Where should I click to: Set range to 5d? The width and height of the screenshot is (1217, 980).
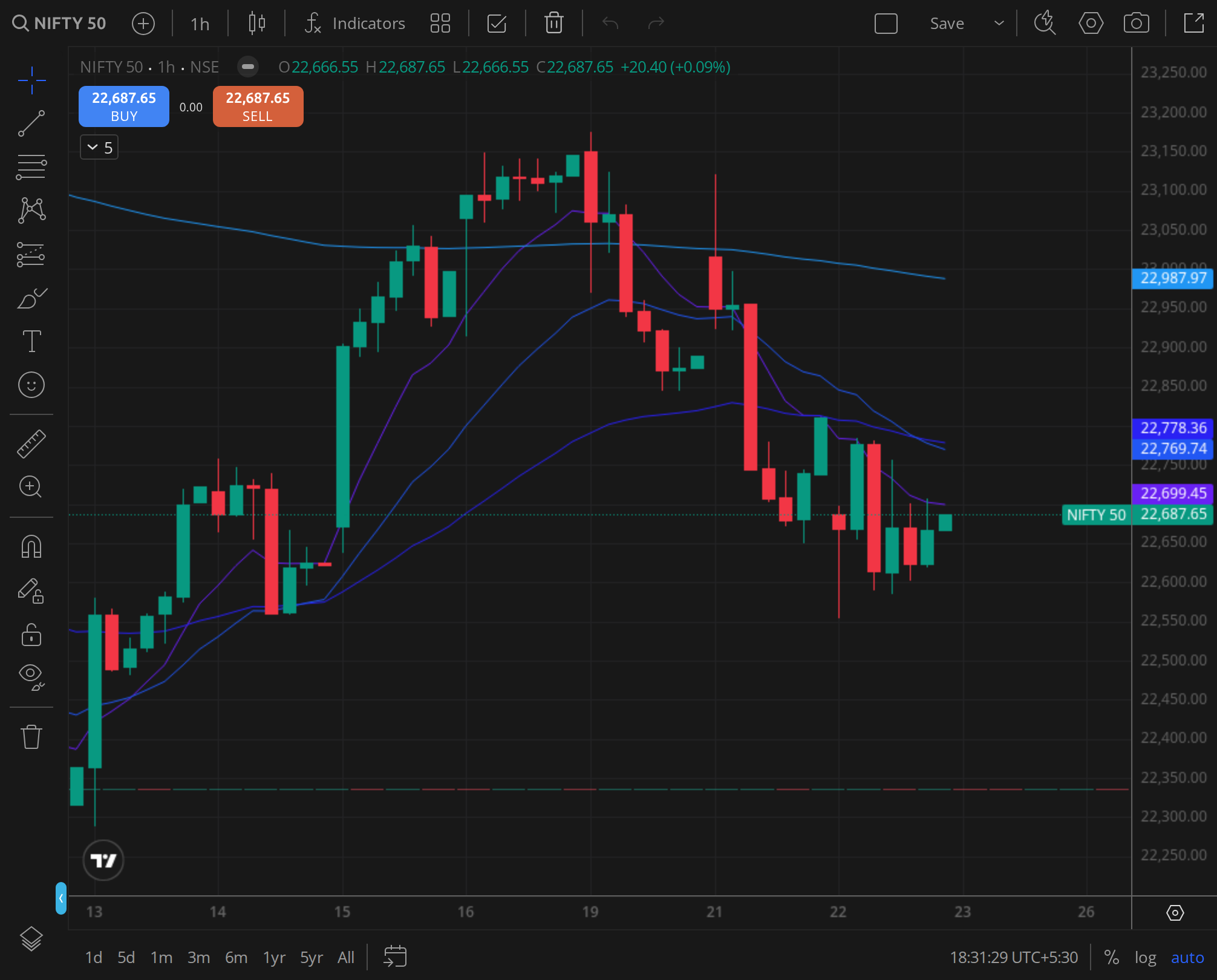(126, 957)
